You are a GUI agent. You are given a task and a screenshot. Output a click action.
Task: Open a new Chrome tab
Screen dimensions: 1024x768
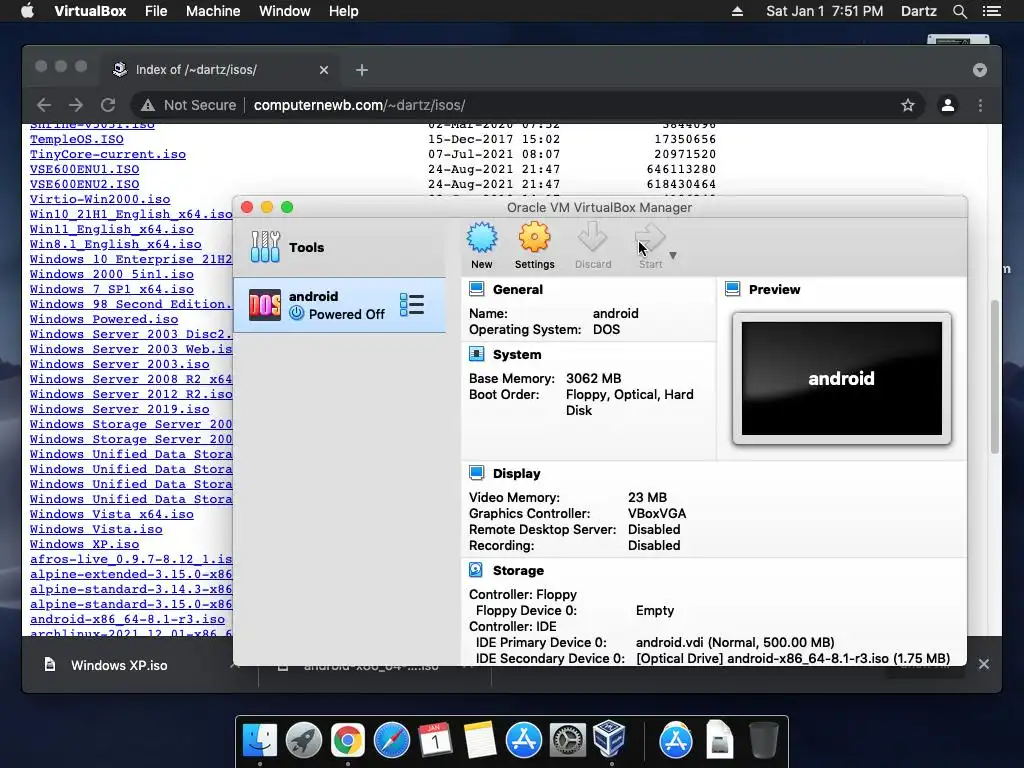pyautogui.click(x=362, y=70)
